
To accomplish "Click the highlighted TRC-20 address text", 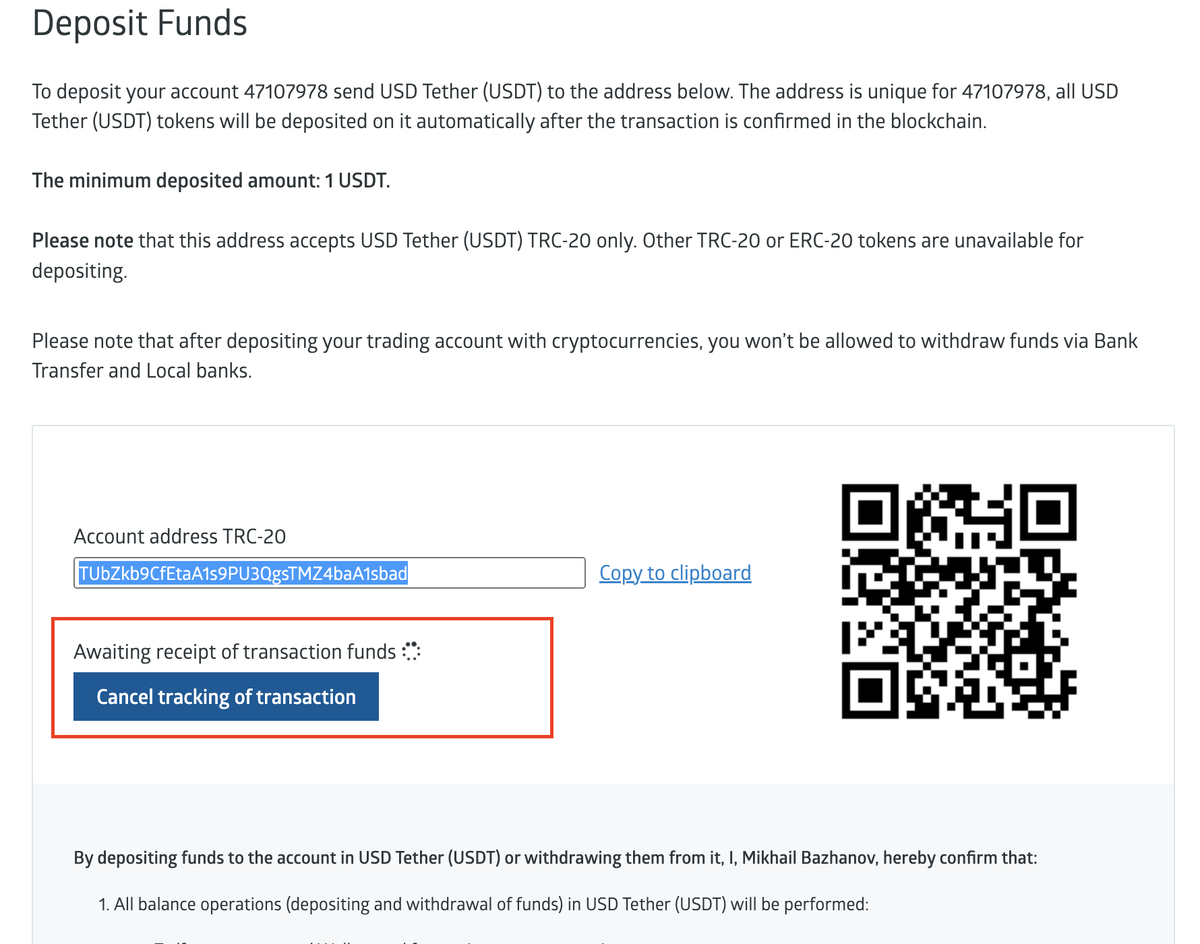I will [243, 573].
